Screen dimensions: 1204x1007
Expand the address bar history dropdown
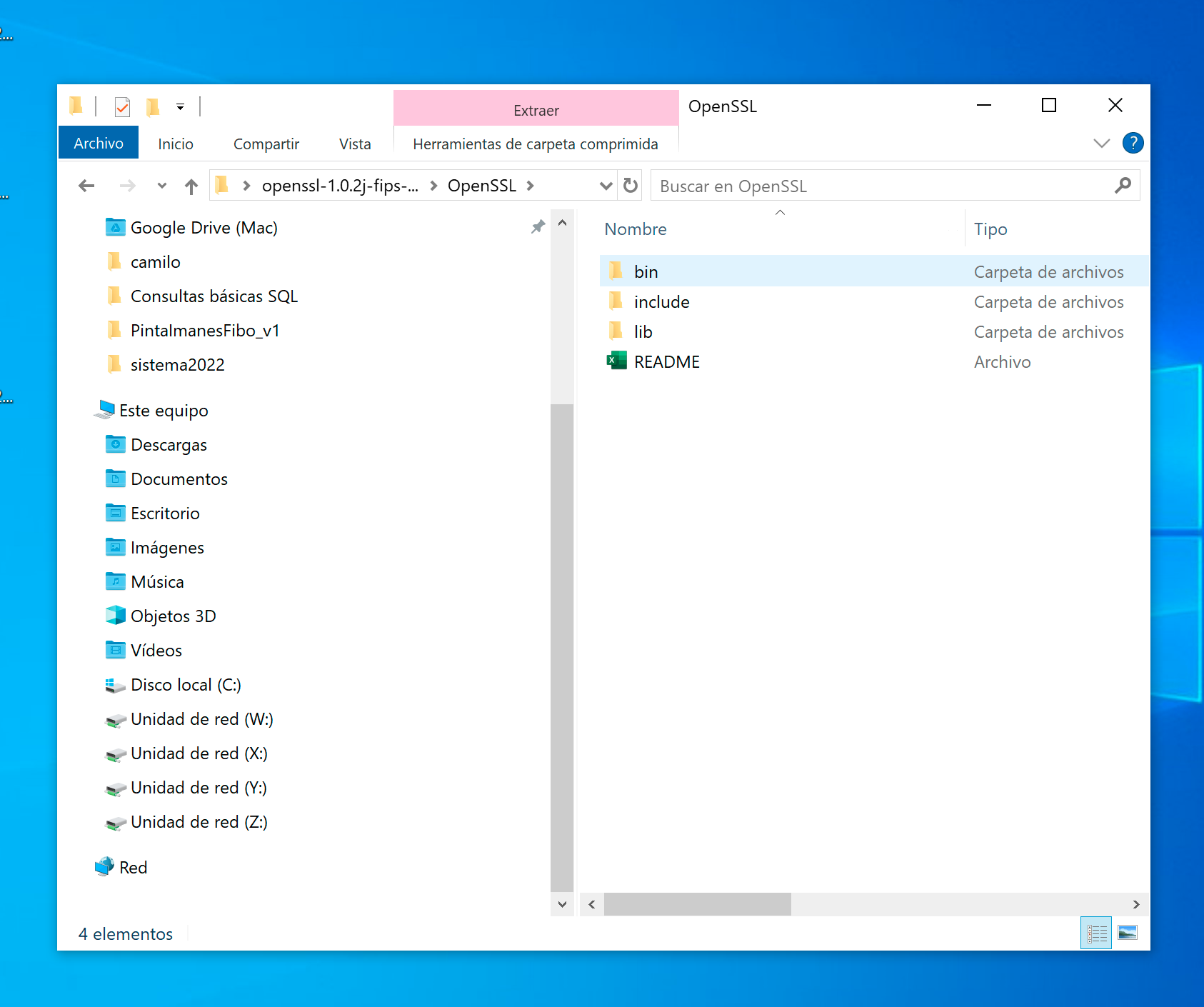(606, 185)
